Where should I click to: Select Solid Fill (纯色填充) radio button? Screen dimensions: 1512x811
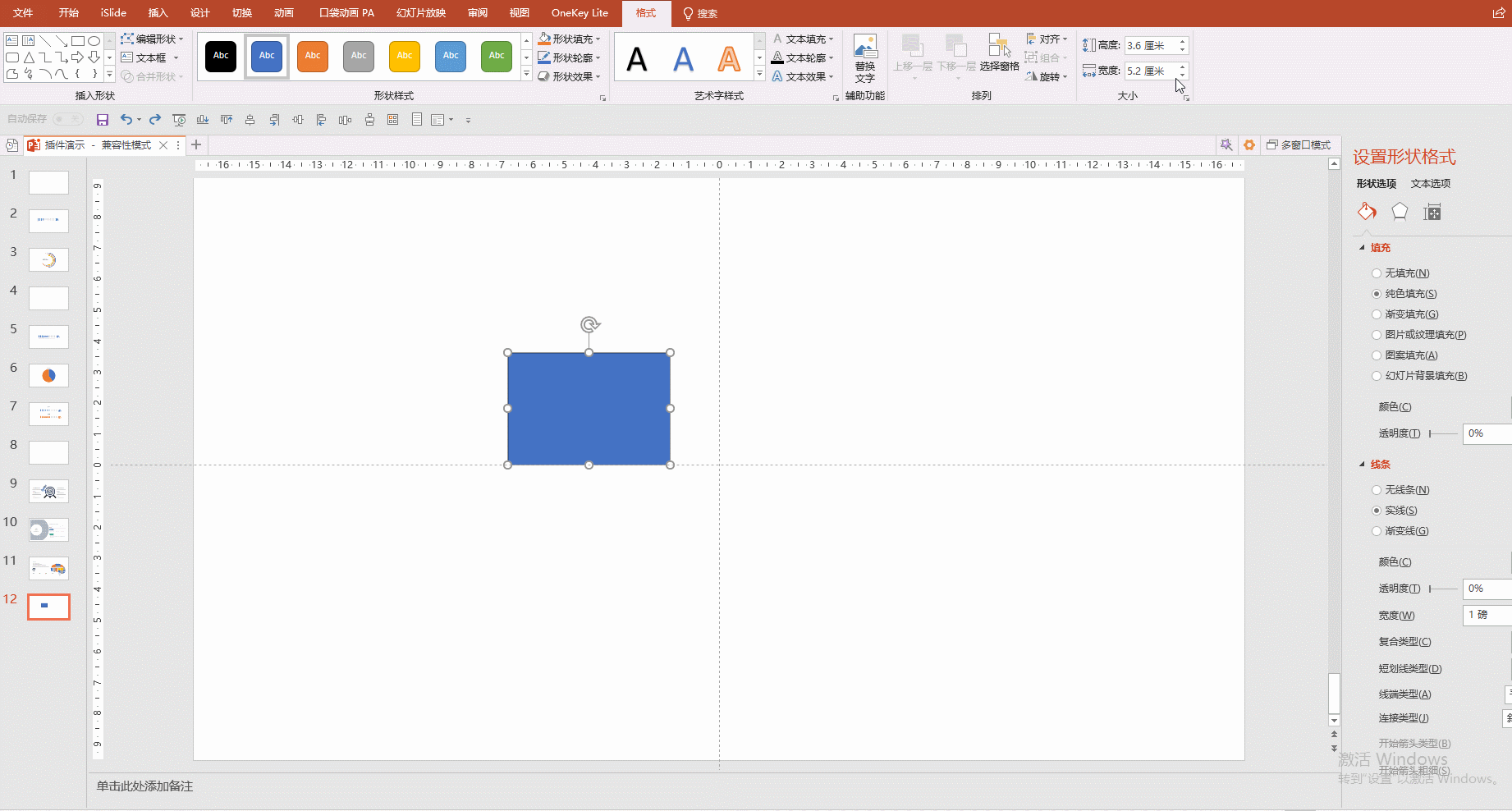point(1377,294)
